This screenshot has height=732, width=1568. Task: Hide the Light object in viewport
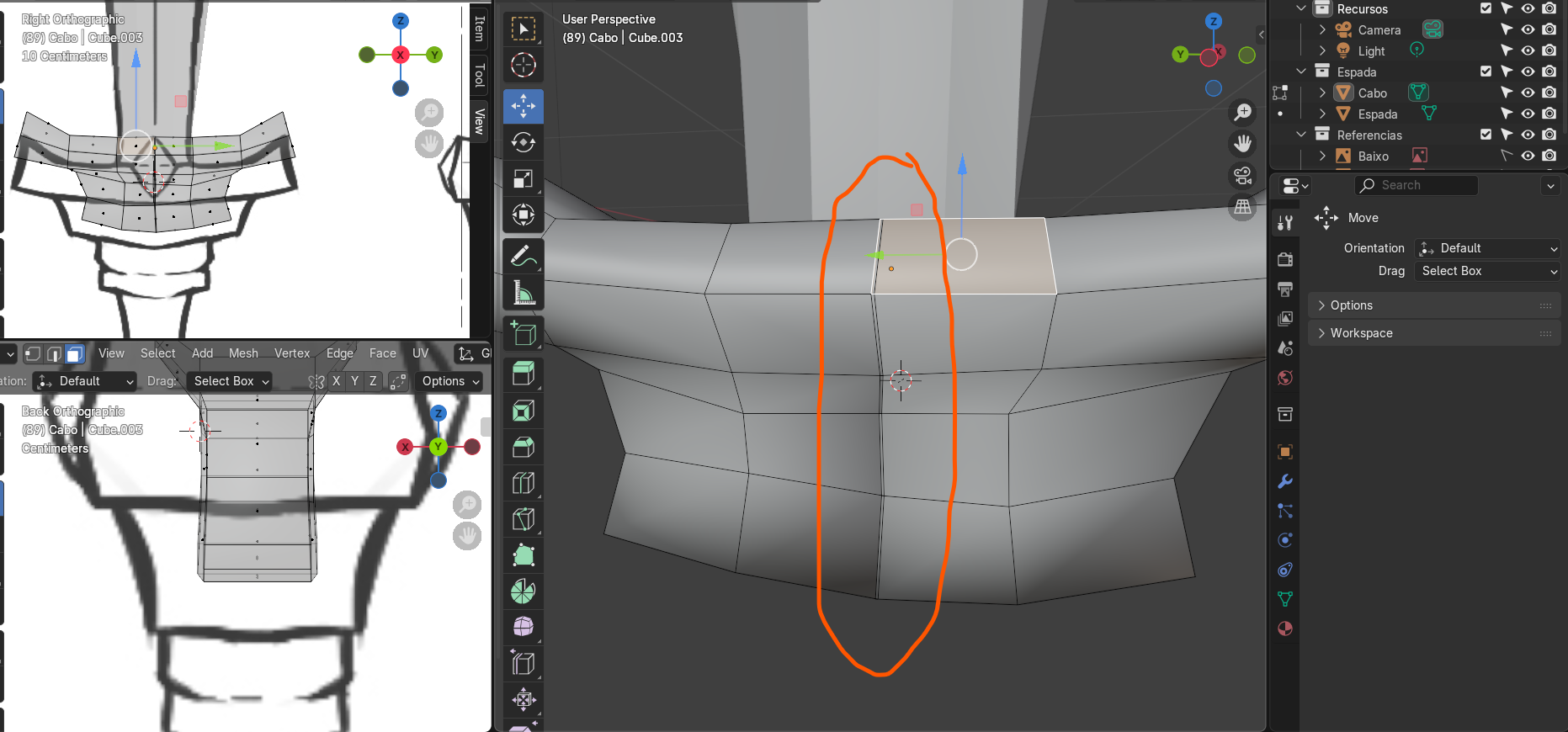[1528, 50]
